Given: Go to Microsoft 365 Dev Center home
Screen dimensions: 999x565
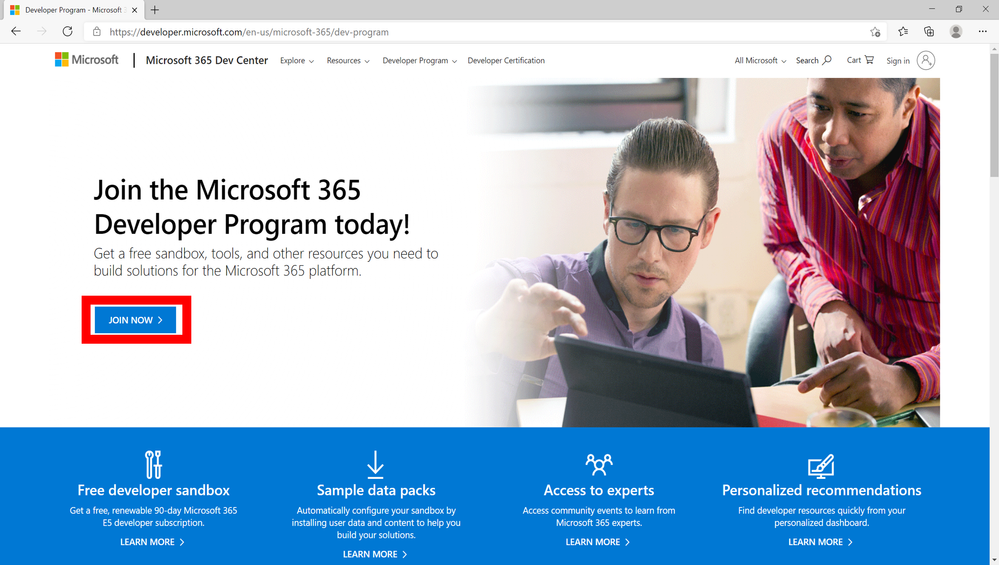Looking at the screenshot, I should point(206,60).
